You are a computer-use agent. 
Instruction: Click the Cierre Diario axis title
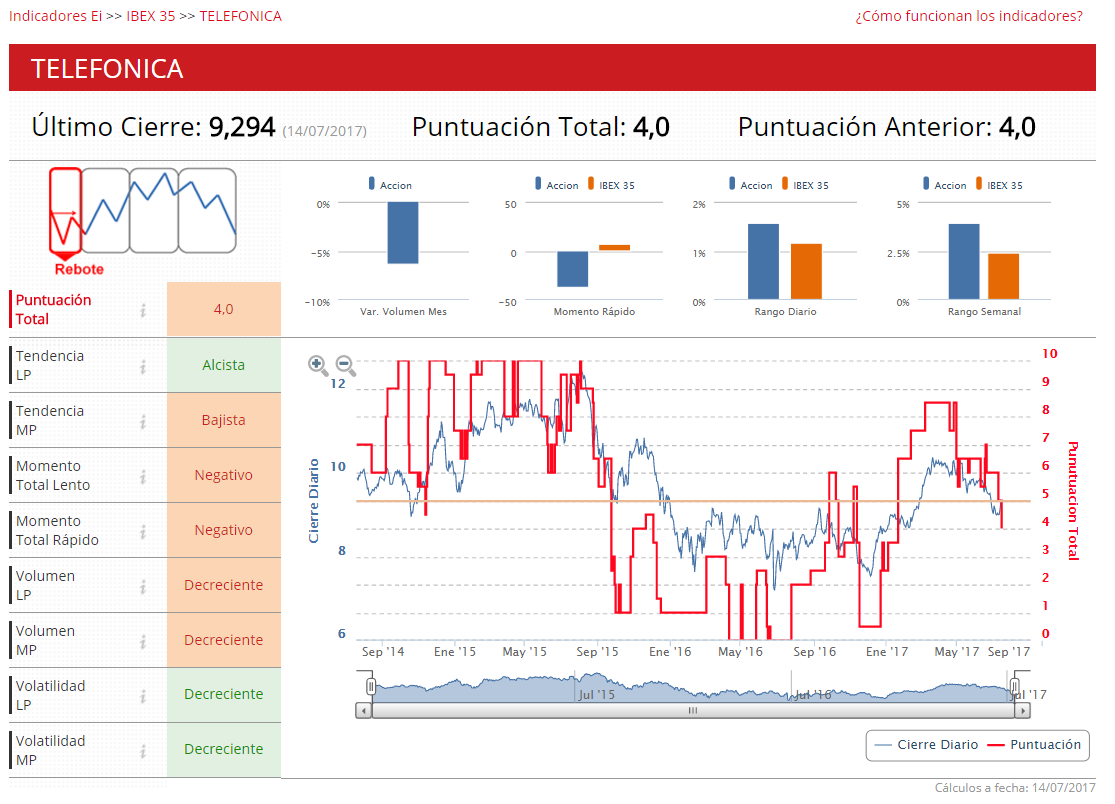pos(314,500)
